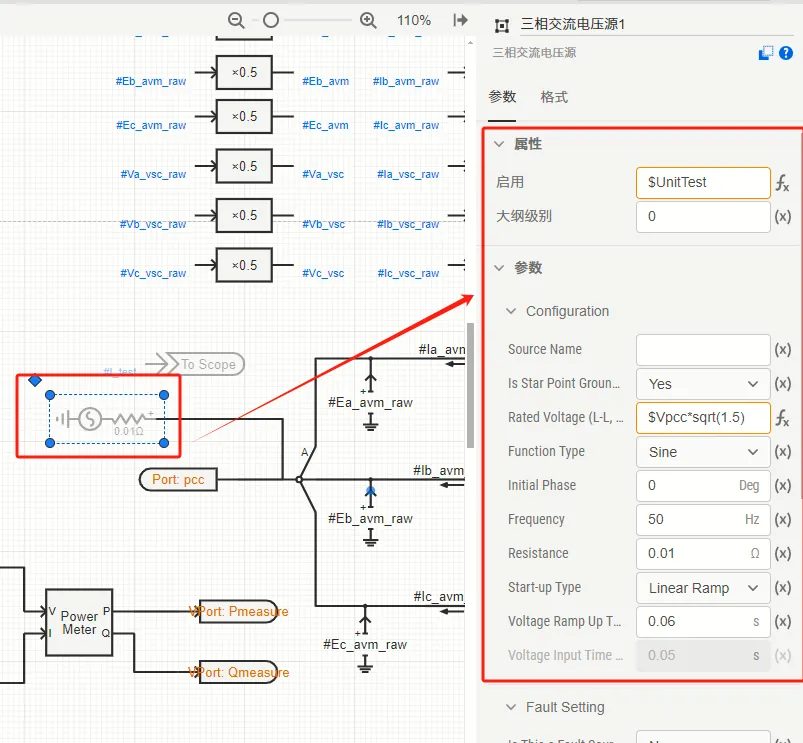Image resolution: width=803 pixels, height=743 pixels.
Task: Click the component title 三相交流电压源1
Action: tap(573, 24)
